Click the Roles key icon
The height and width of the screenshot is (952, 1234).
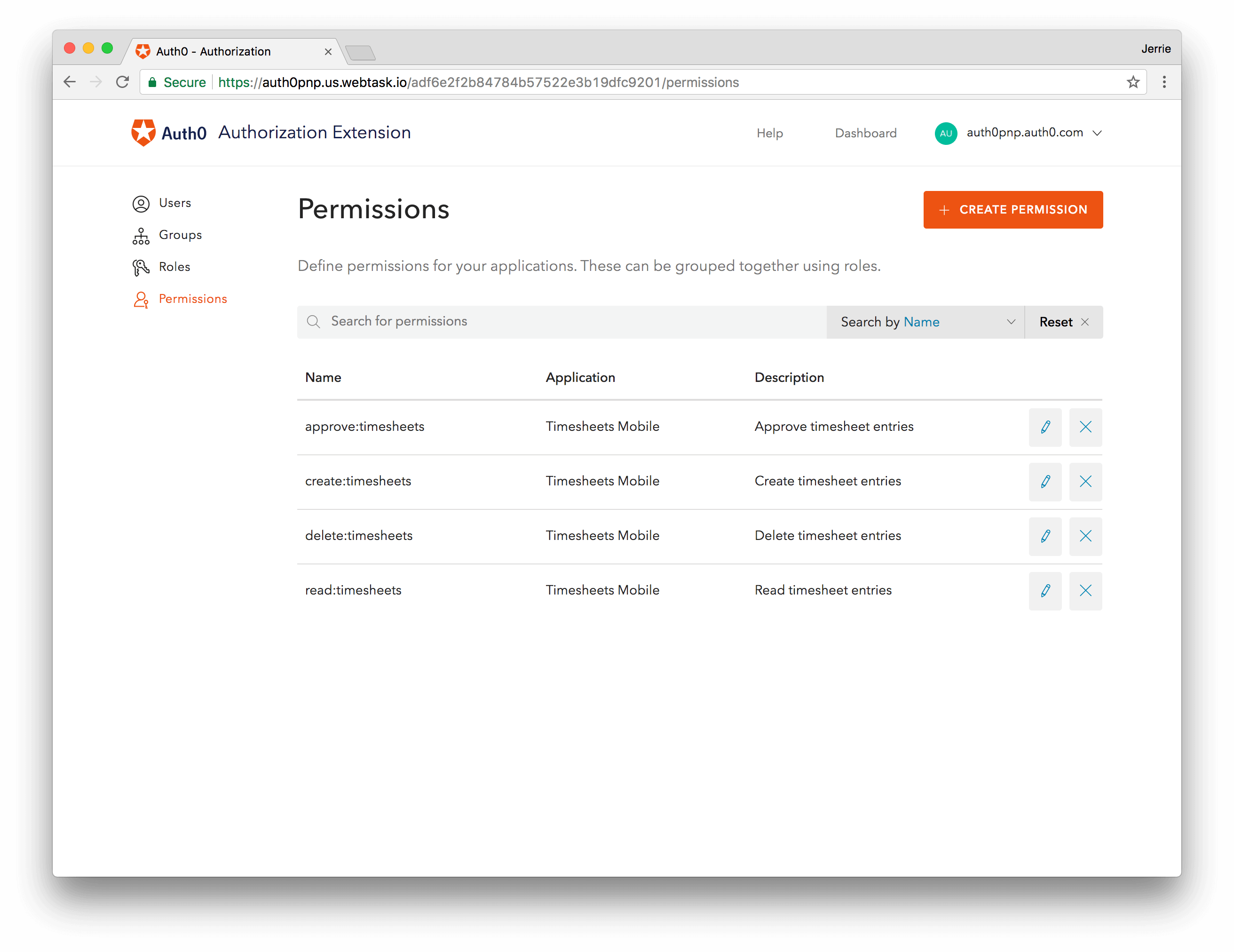point(141,267)
